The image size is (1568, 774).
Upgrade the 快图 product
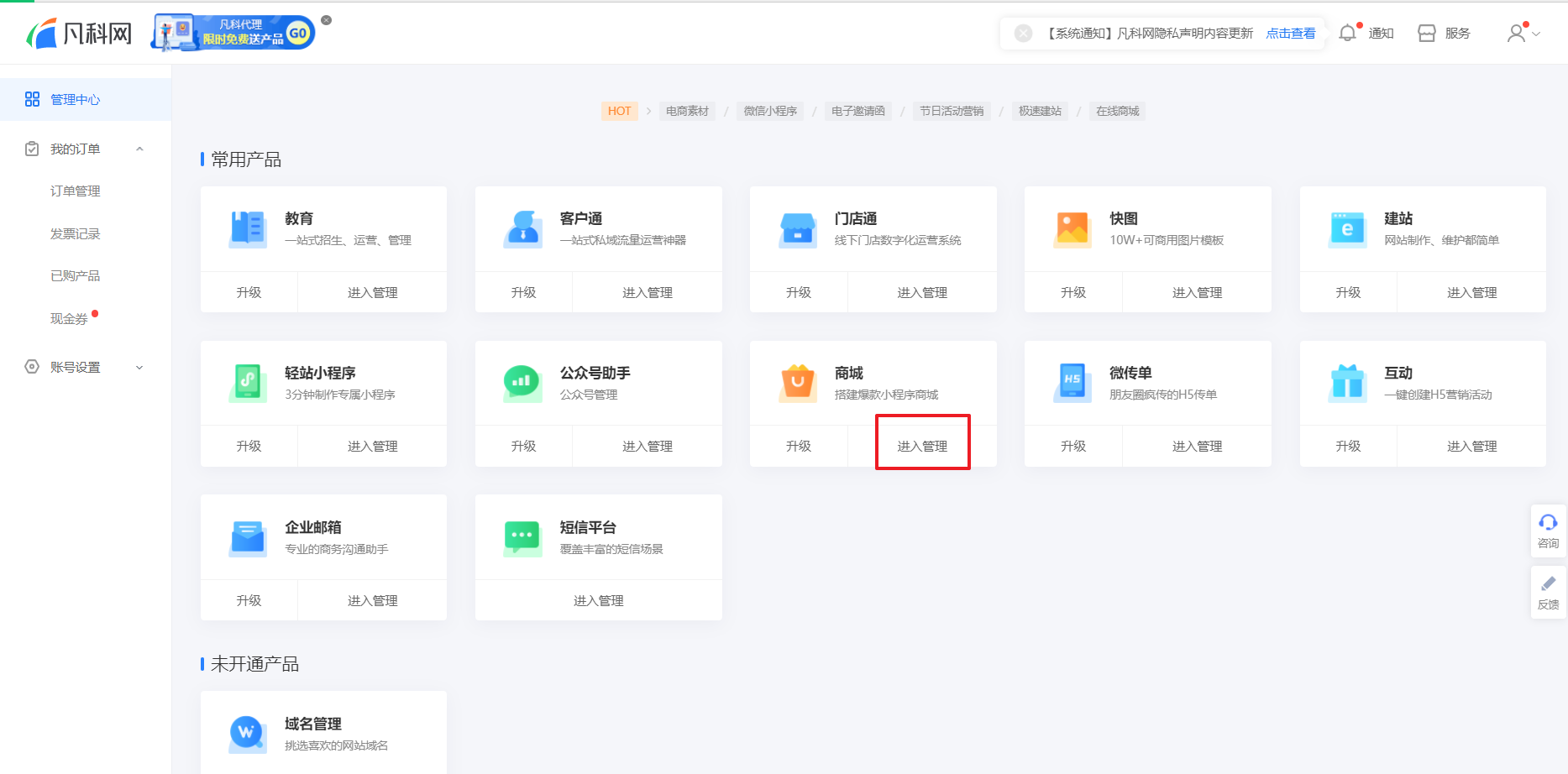(x=1073, y=292)
